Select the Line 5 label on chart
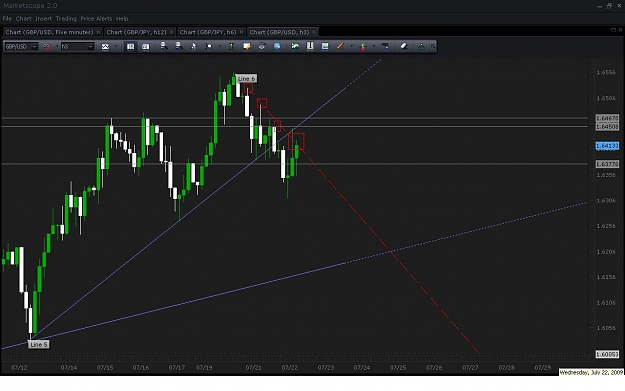625x391 pixels. point(39,344)
